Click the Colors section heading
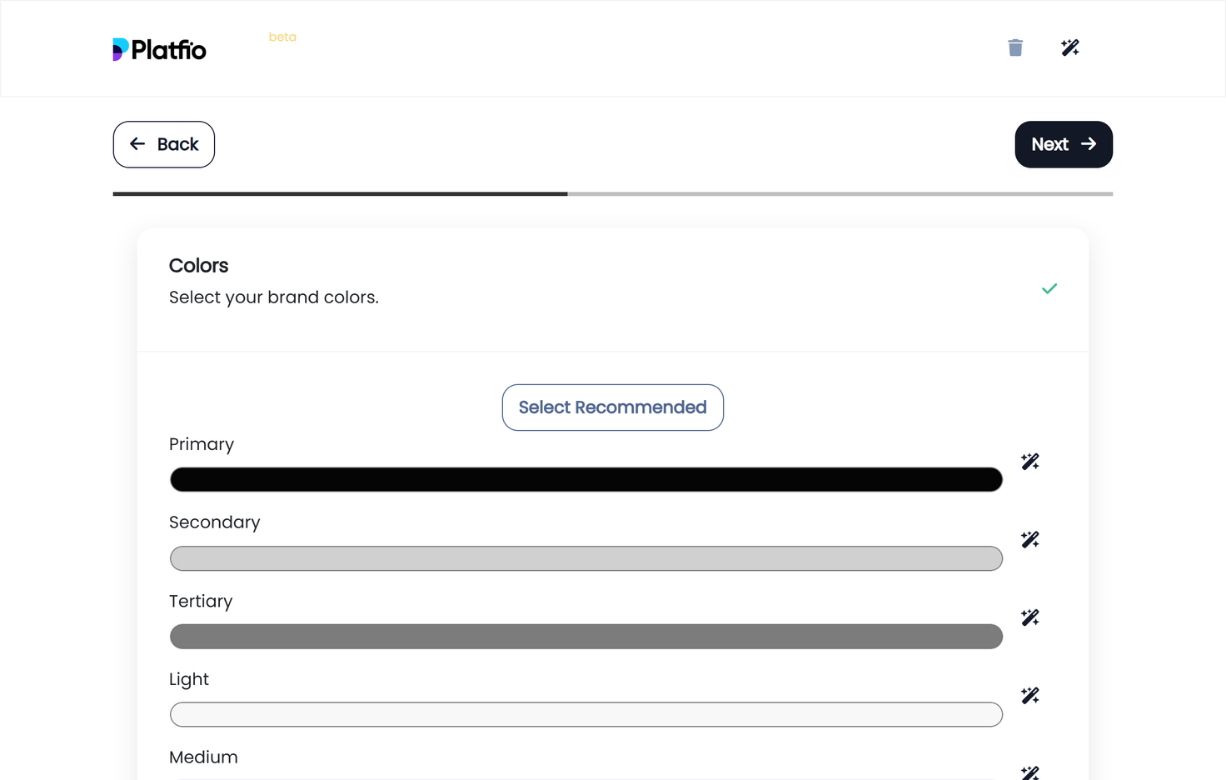The height and width of the screenshot is (780, 1228). (199, 266)
